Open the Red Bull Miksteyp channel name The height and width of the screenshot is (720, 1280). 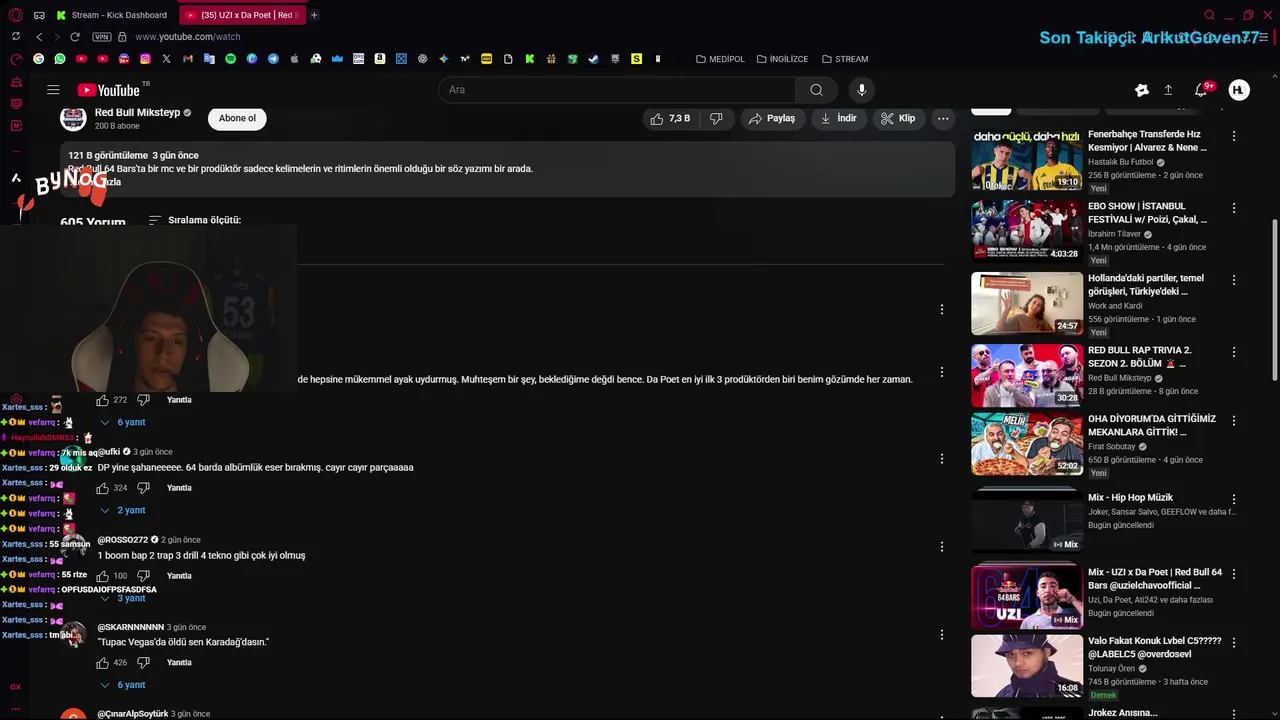pyautogui.click(x=137, y=113)
